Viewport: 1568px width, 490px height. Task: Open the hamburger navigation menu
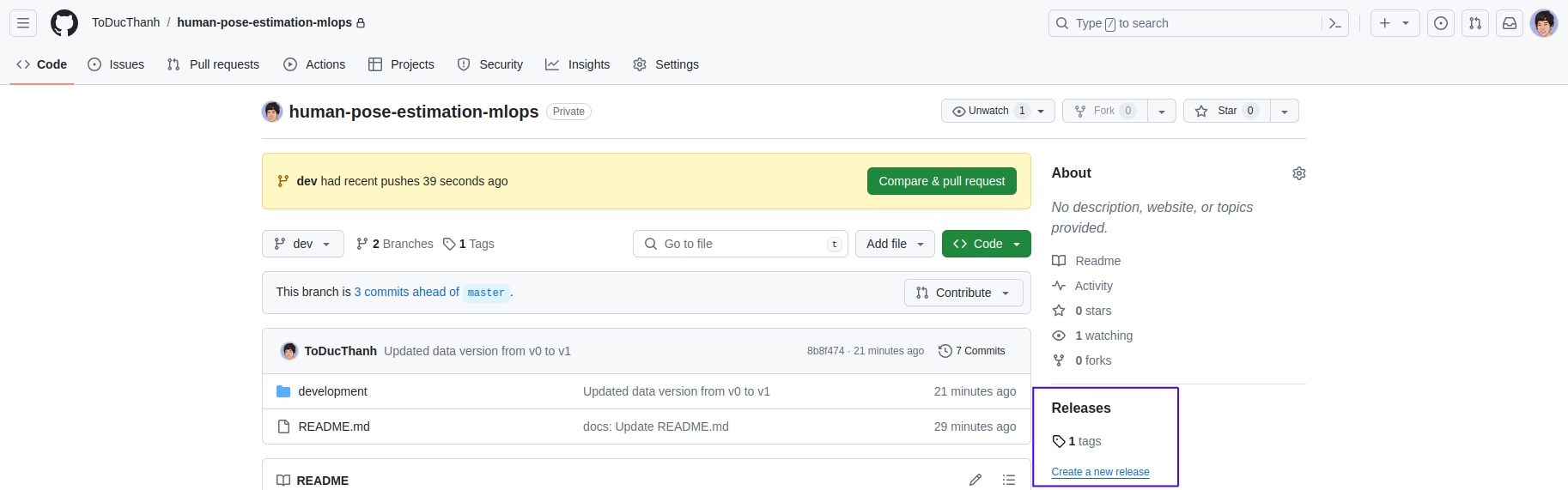(x=23, y=23)
